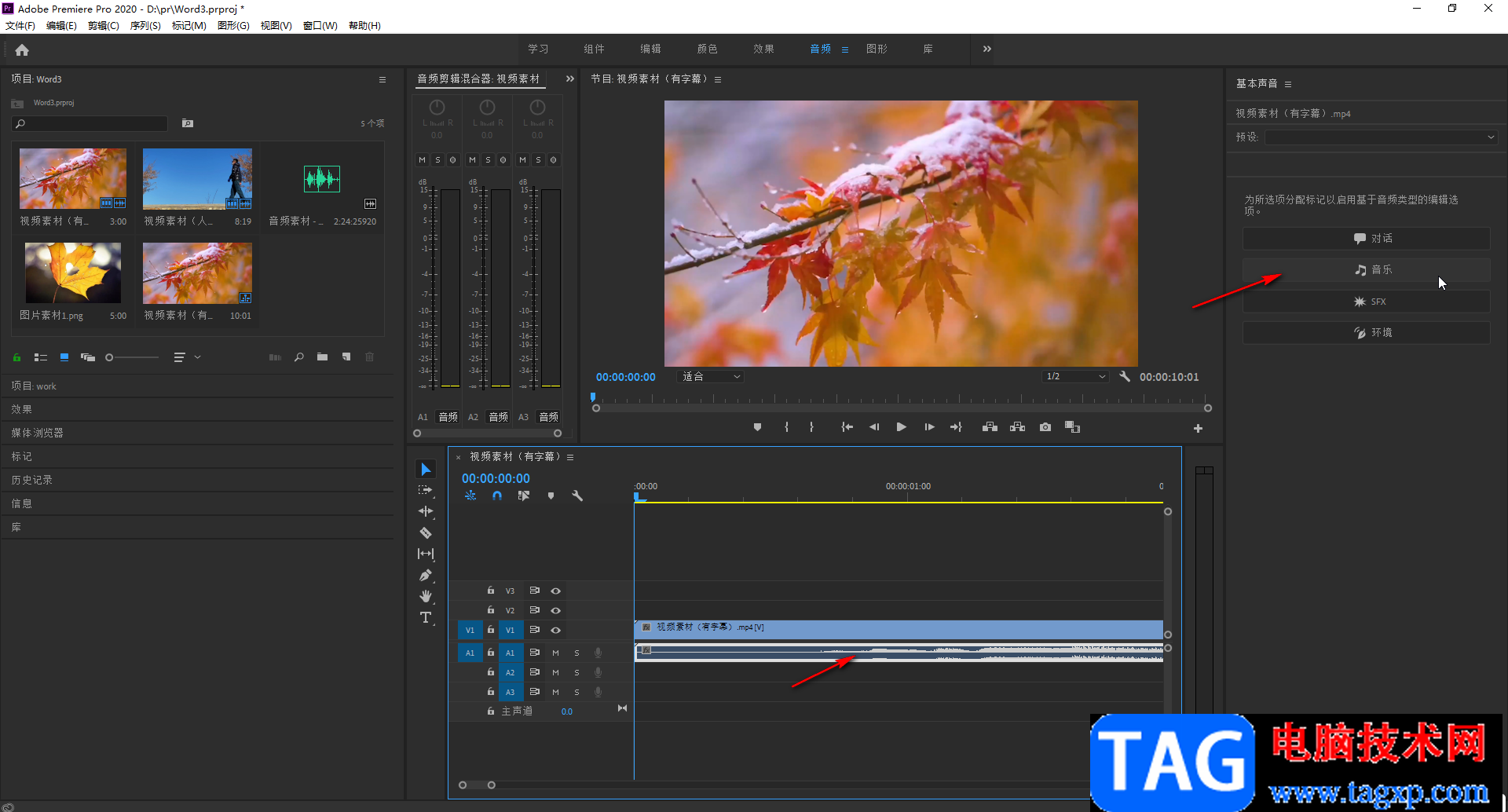
Task: Click the Export Frame camera icon
Action: [1045, 427]
